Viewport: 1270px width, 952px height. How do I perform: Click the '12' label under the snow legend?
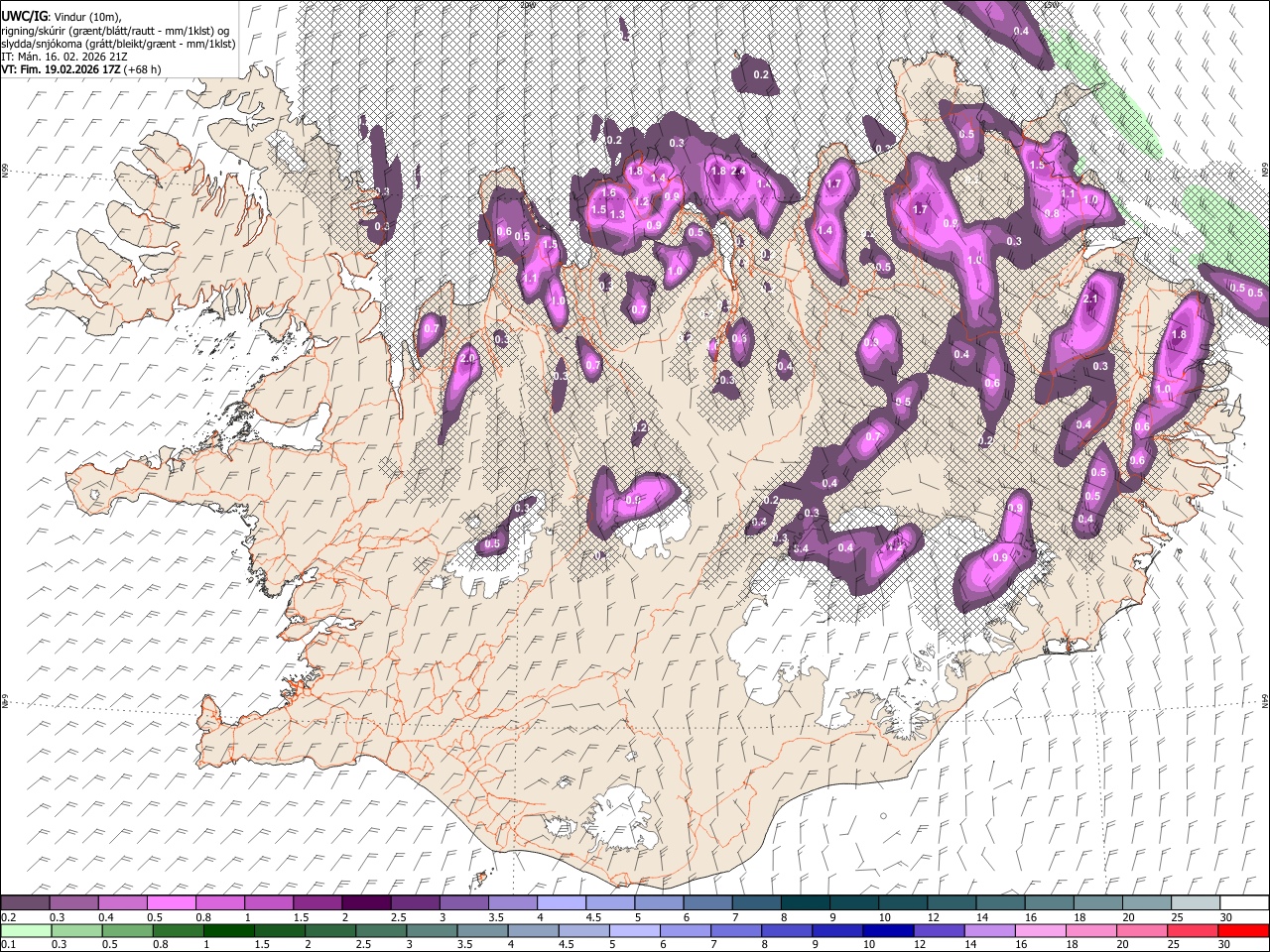(934, 917)
